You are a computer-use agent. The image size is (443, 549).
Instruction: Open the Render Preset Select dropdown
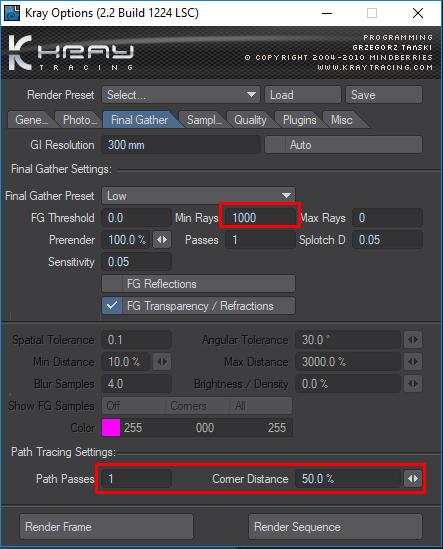[x=181, y=95]
